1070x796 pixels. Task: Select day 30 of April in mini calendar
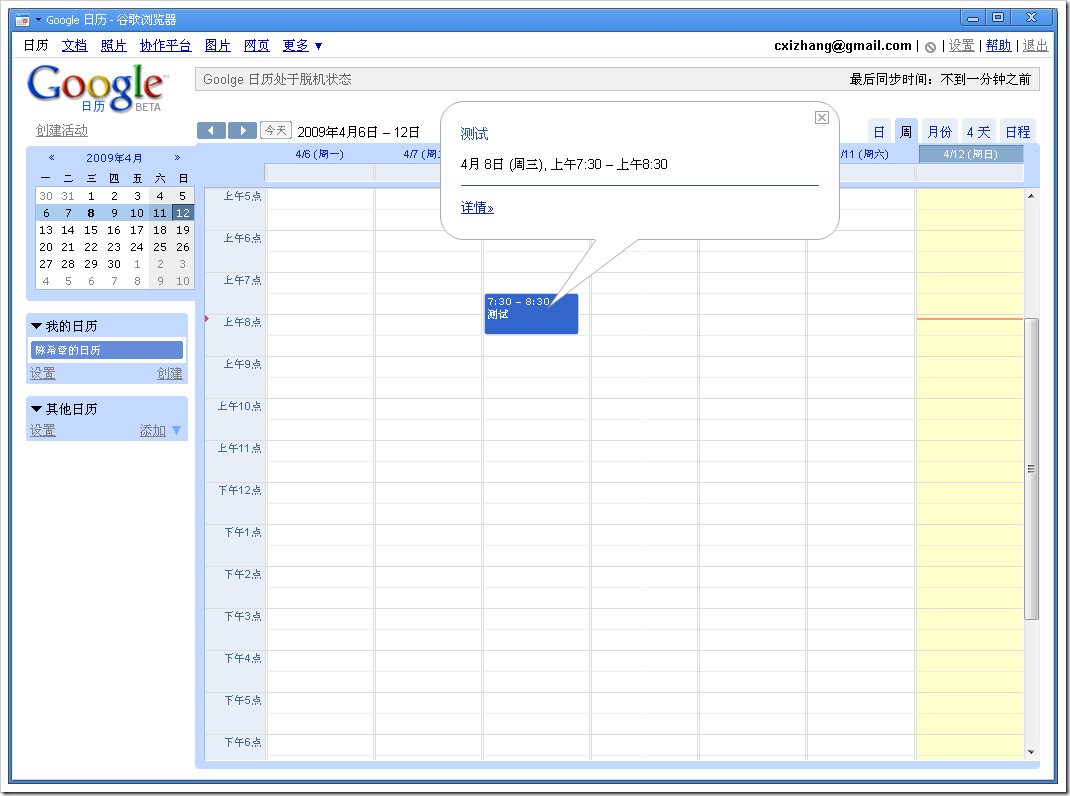(x=114, y=264)
